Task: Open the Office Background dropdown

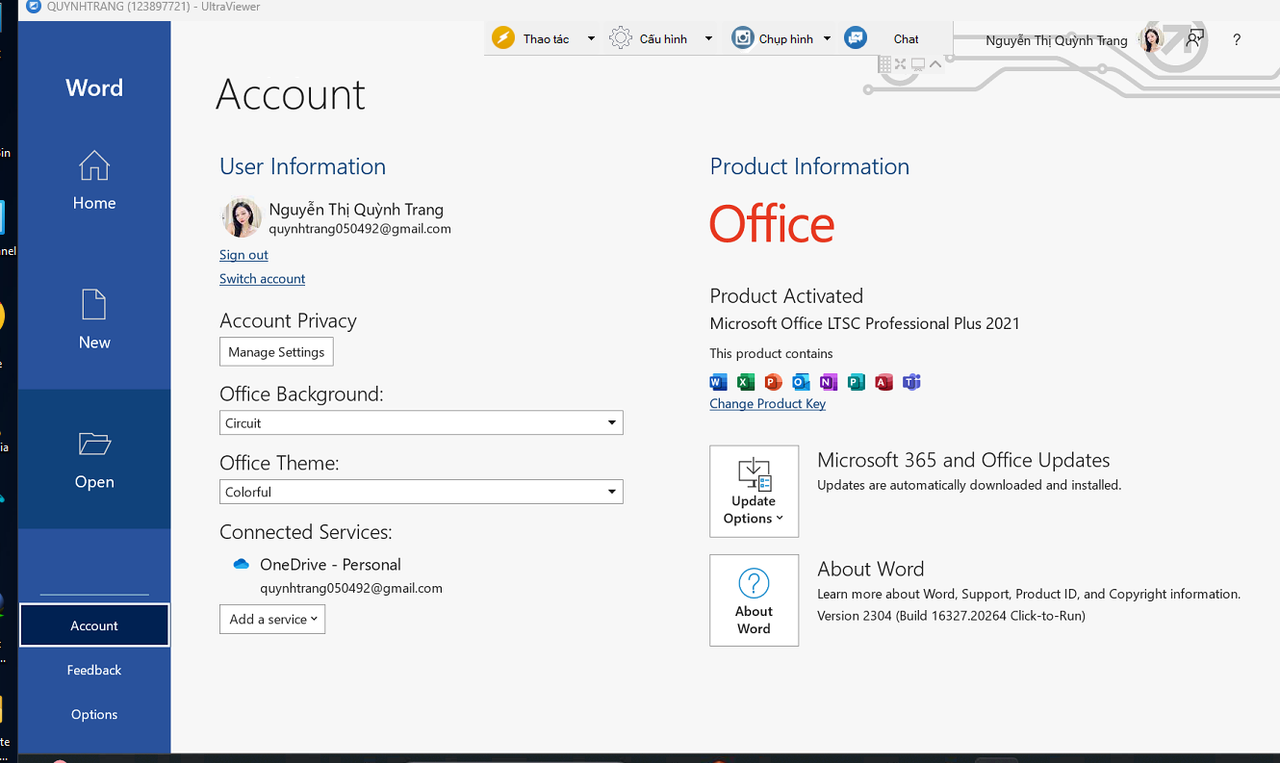Action: 421,423
